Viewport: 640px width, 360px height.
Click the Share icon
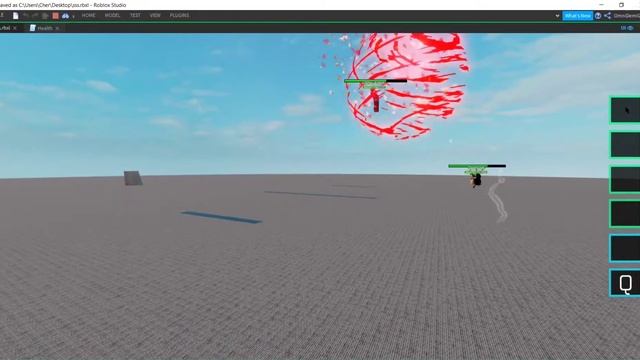[607, 16]
